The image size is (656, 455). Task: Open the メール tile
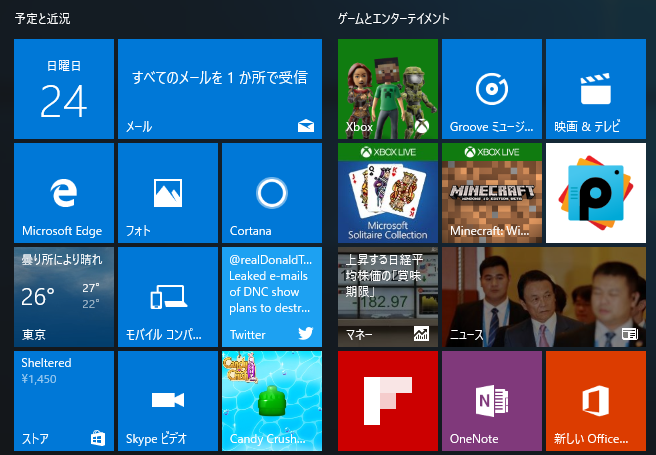pos(220,89)
